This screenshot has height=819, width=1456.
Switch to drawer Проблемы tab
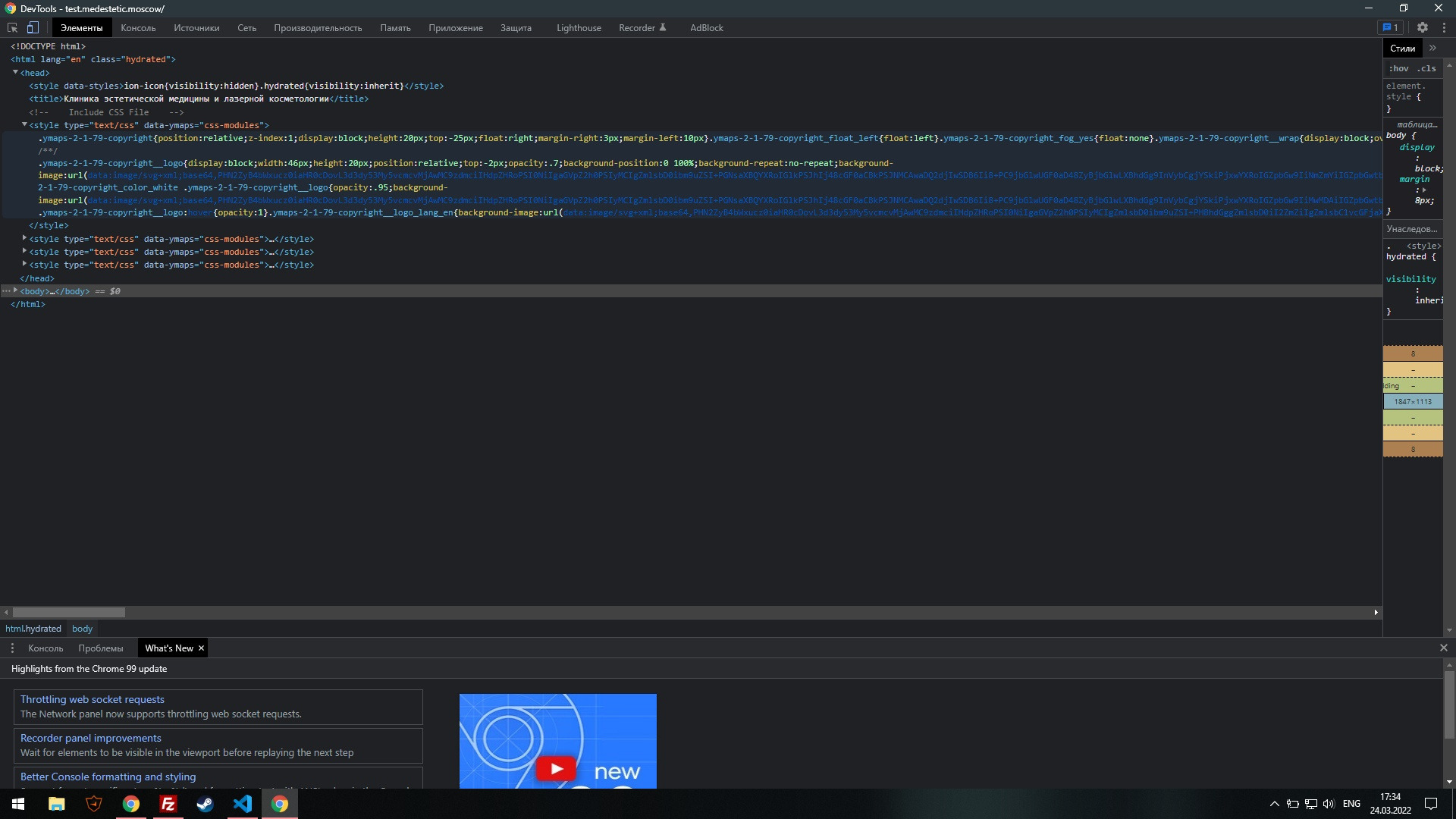tap(100, 648)
